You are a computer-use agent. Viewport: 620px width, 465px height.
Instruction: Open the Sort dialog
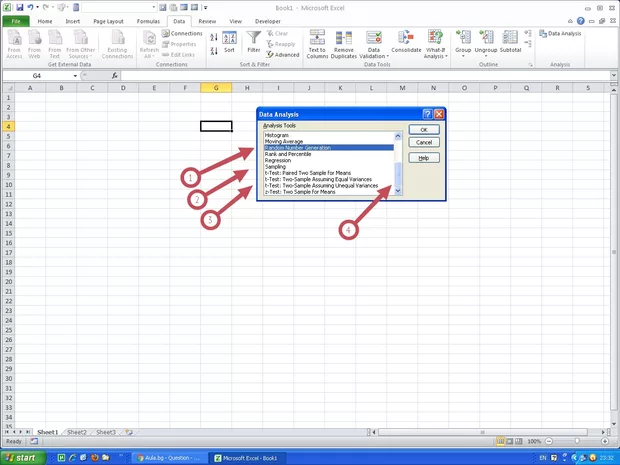[x=229, y=42]
